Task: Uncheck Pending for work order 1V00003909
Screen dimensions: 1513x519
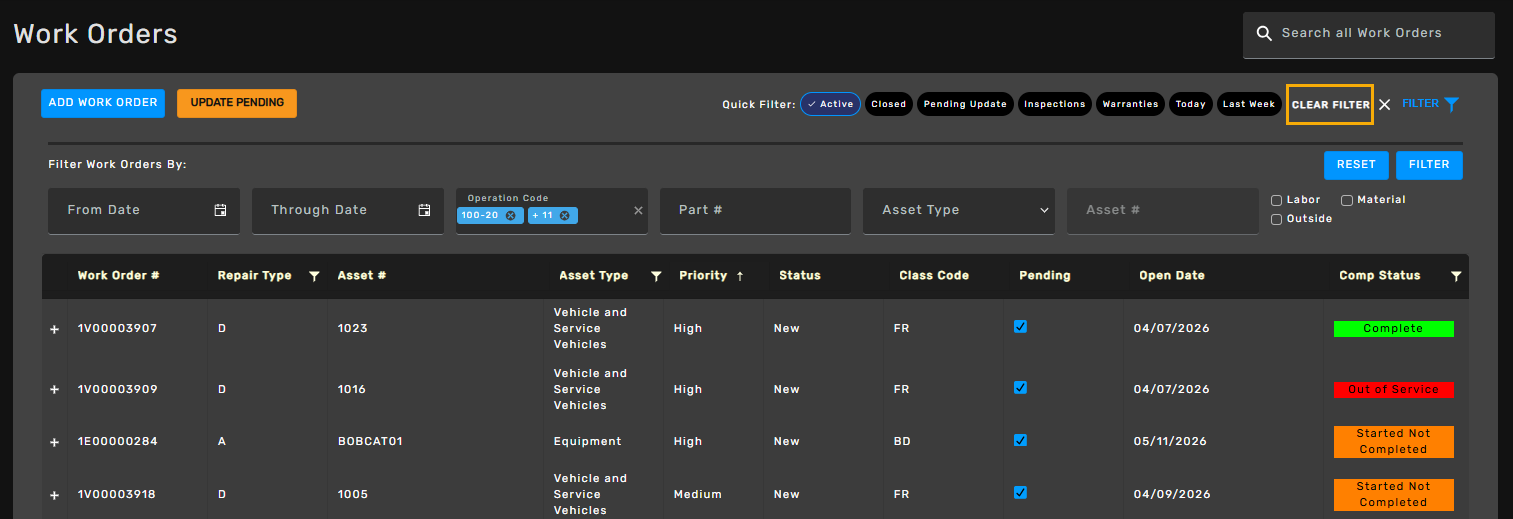Action: pyautogui.click(x=1020, y=387)
